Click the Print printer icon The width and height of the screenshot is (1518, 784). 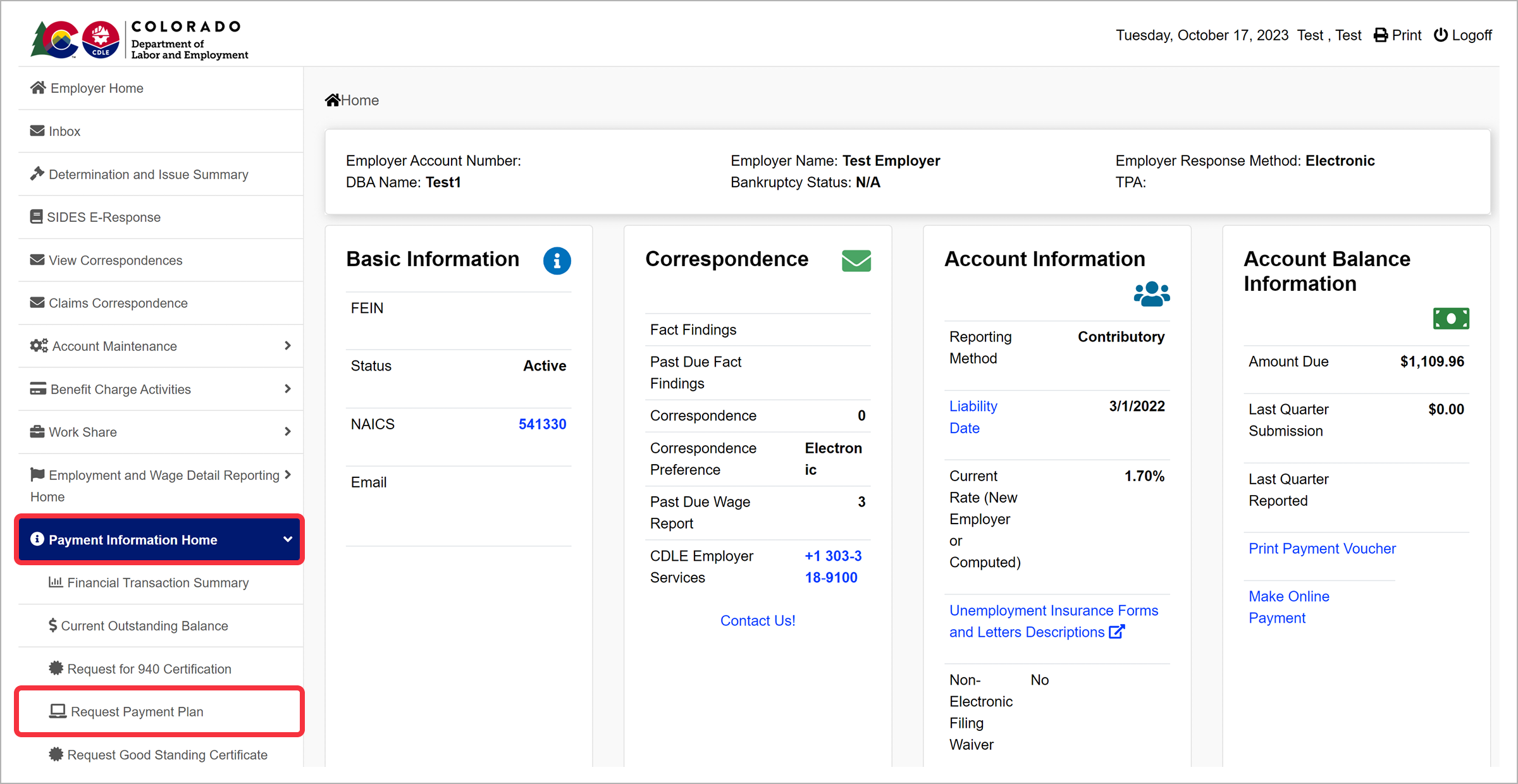pyautogui.click(x=1380, y=35)
